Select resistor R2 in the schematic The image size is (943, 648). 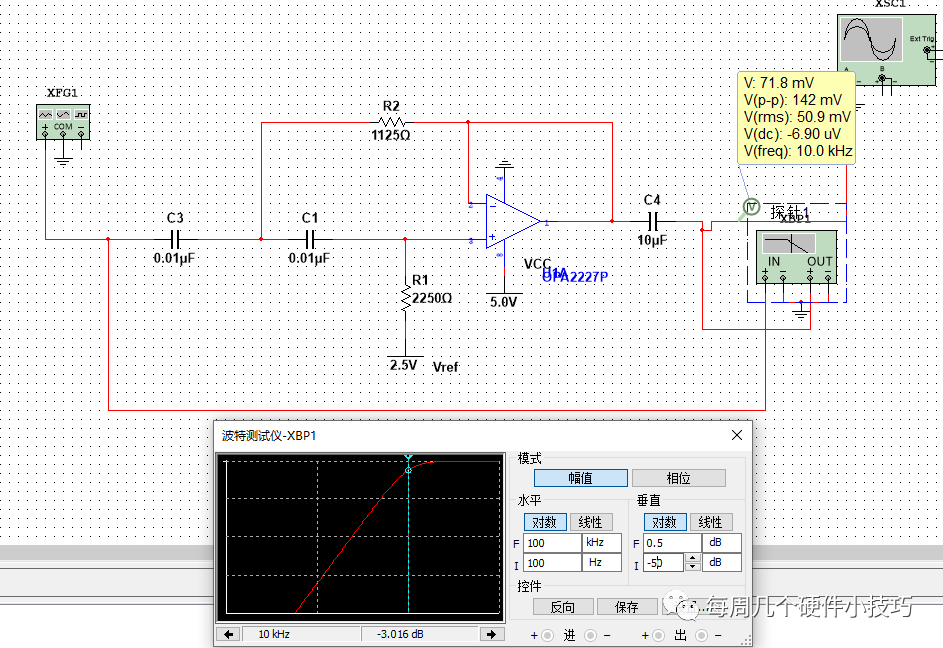[390, 123]
